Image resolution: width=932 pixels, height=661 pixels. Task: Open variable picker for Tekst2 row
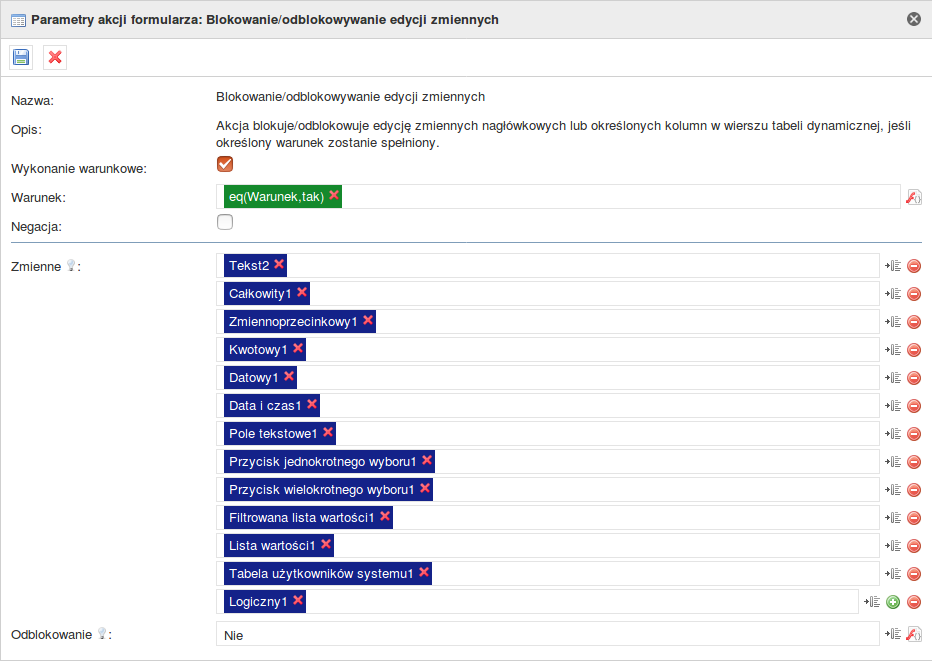(893, 266)
